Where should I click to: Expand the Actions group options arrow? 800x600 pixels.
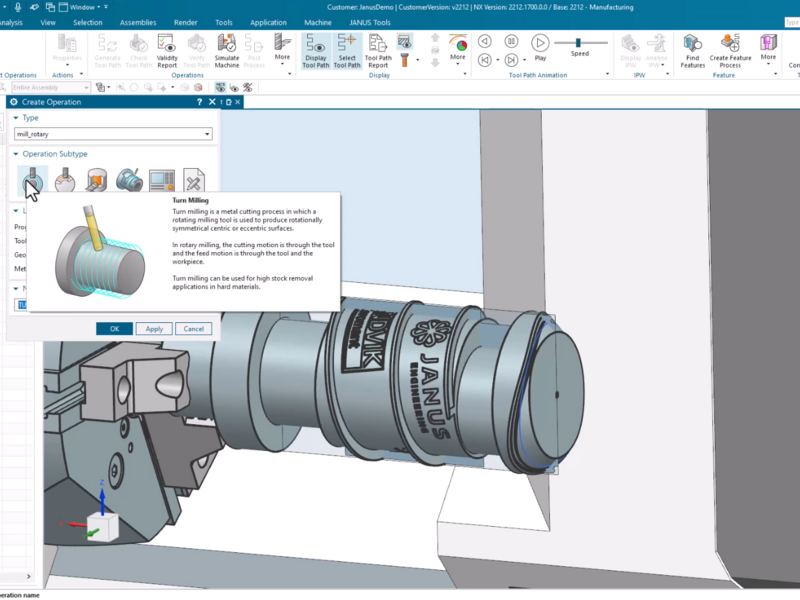click(x=82, y=74)
